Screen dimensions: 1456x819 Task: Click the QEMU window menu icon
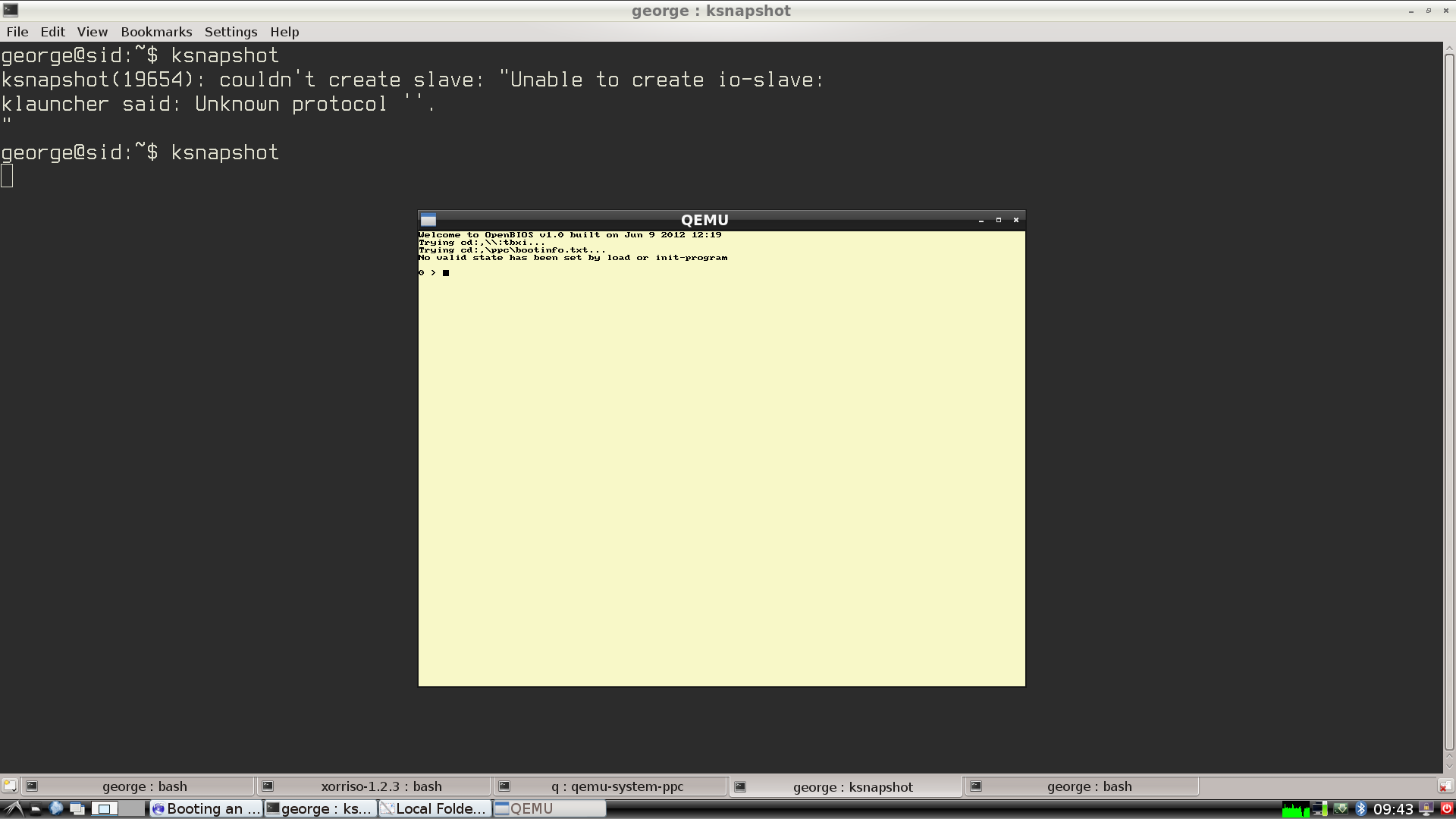coord(428,220)
